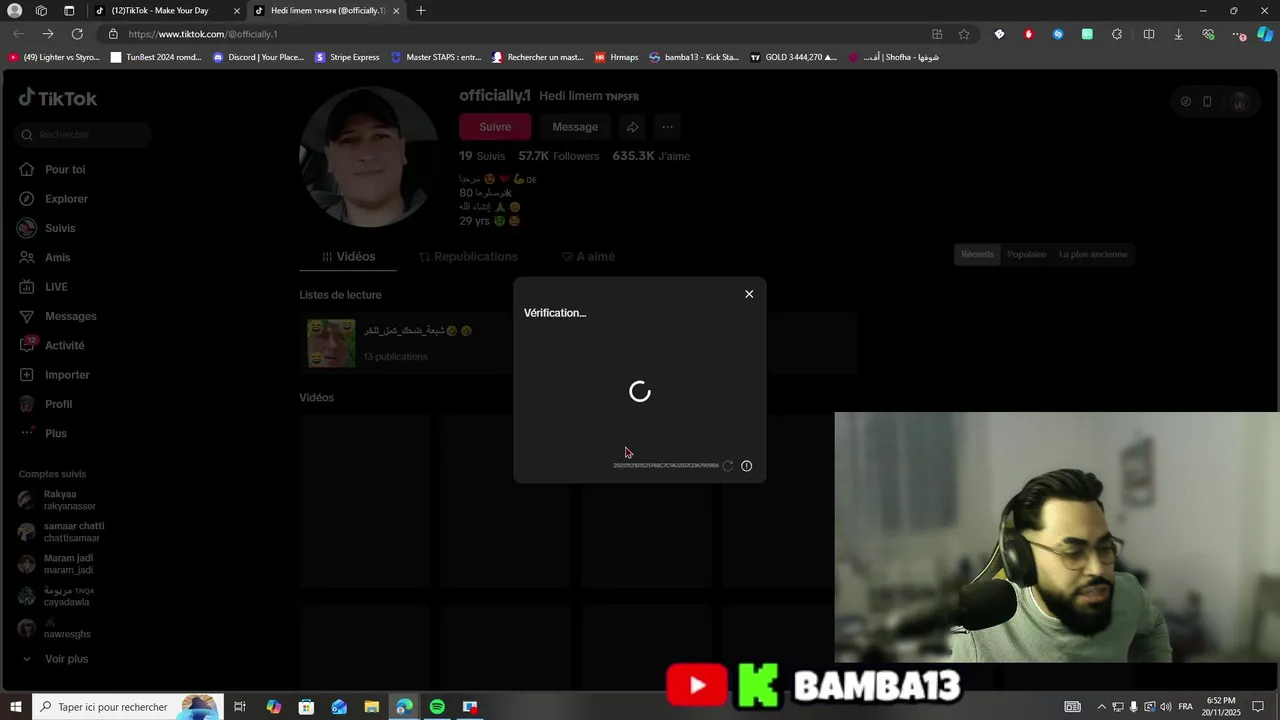Open the Hrmaps bookmark
Screen dimensions: 1280x720
pyautogui.click(x=616, y=58)
